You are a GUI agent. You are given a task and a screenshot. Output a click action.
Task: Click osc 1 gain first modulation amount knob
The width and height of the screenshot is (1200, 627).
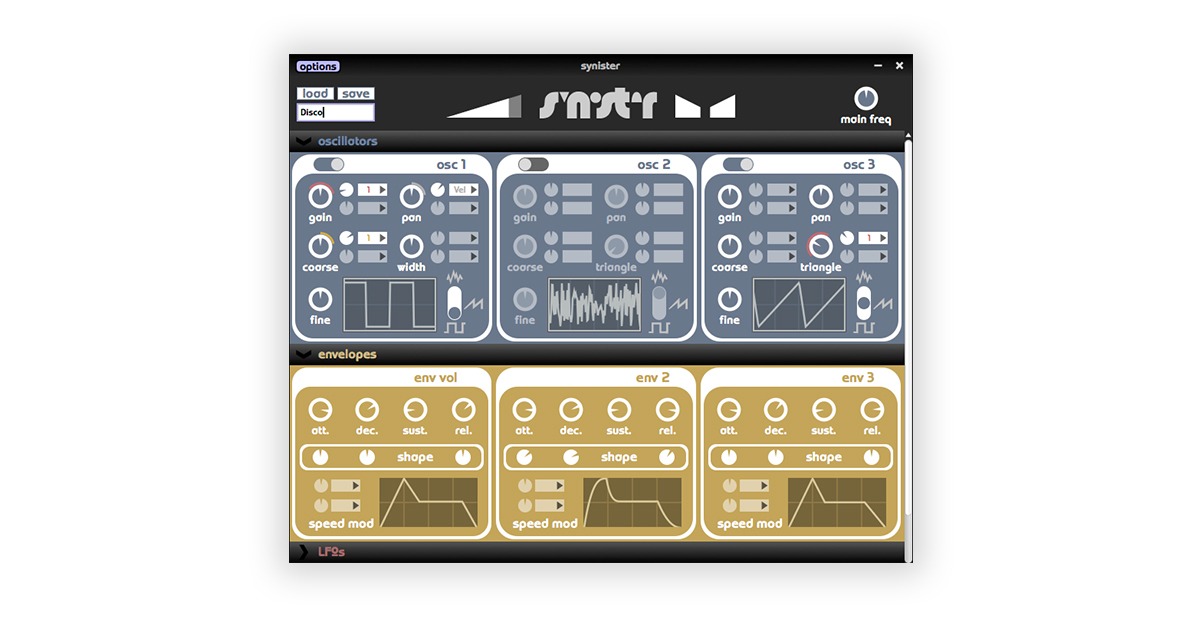346,189
